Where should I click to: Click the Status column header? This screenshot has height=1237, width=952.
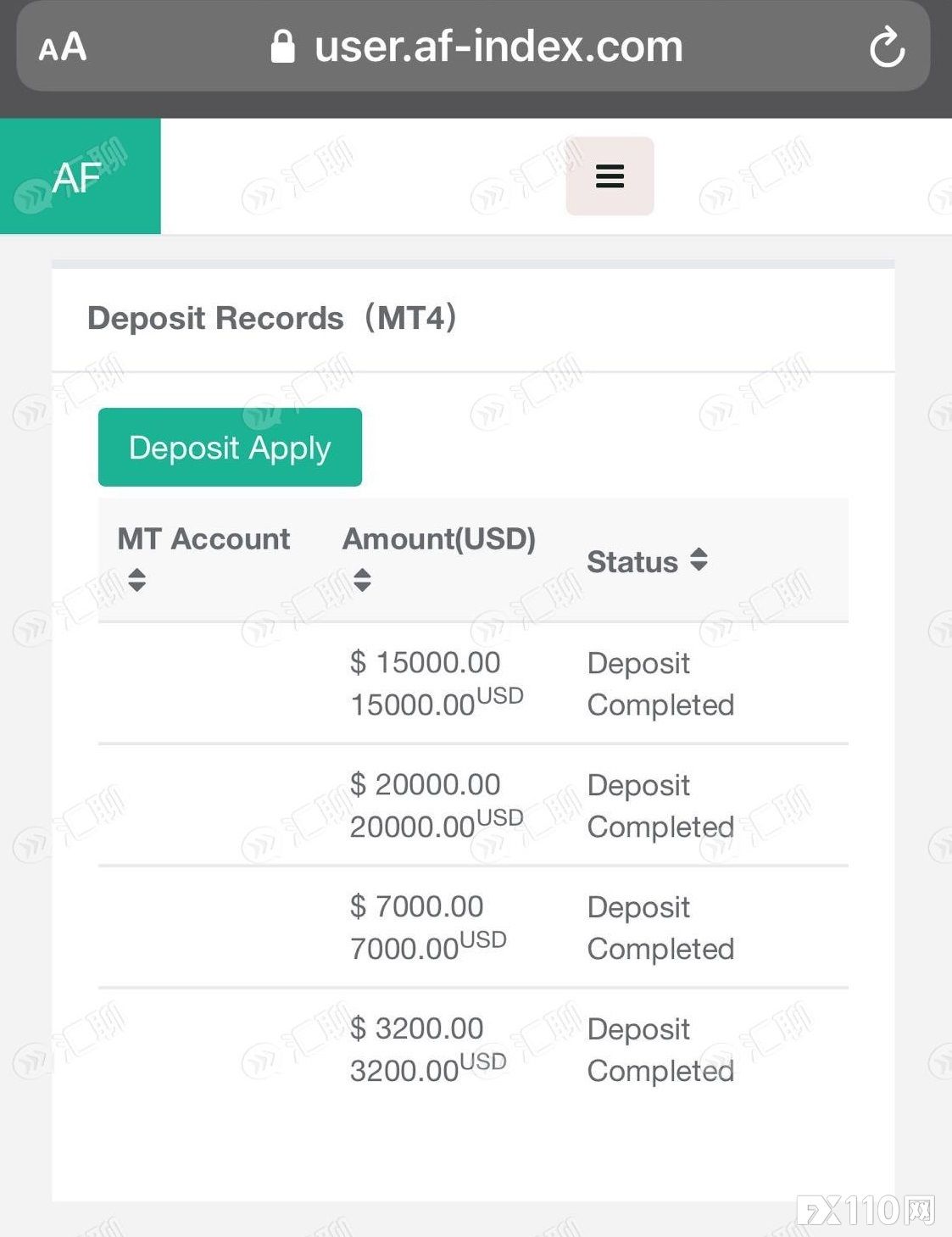(632, 561)
